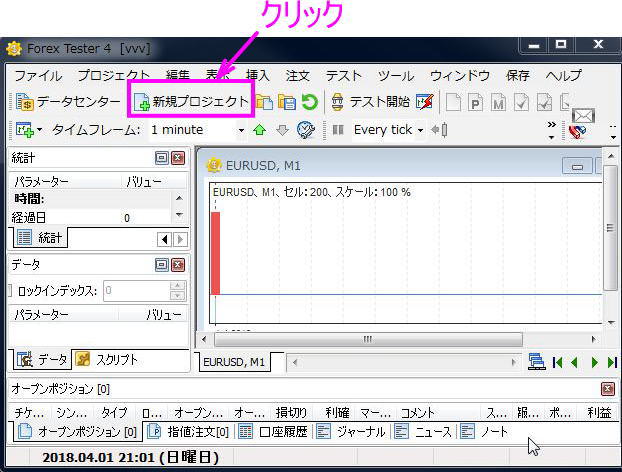Click the pending order P icon
Image resolution: width=622 pixels, height=472 pixels.
[475, 102]
